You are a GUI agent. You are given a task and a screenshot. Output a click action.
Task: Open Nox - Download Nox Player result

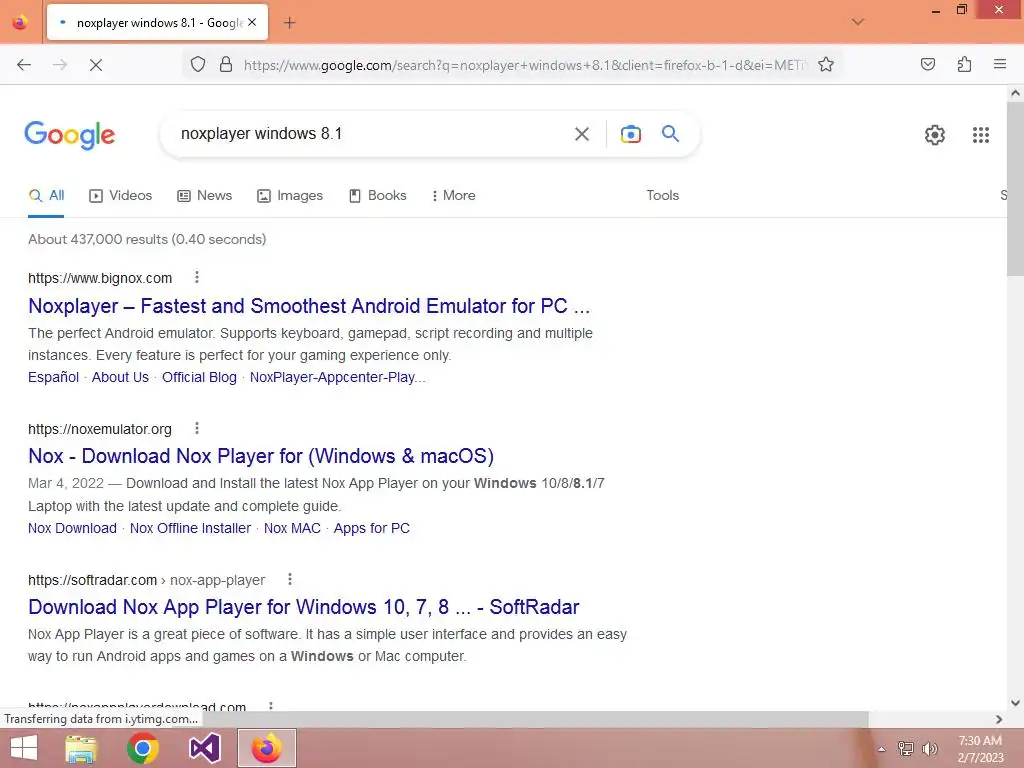coord(261,456)
